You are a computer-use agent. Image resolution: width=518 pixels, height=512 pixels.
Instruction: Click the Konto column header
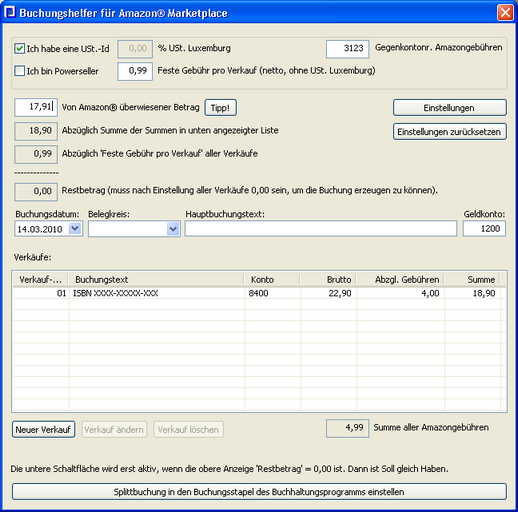(273, 279)
